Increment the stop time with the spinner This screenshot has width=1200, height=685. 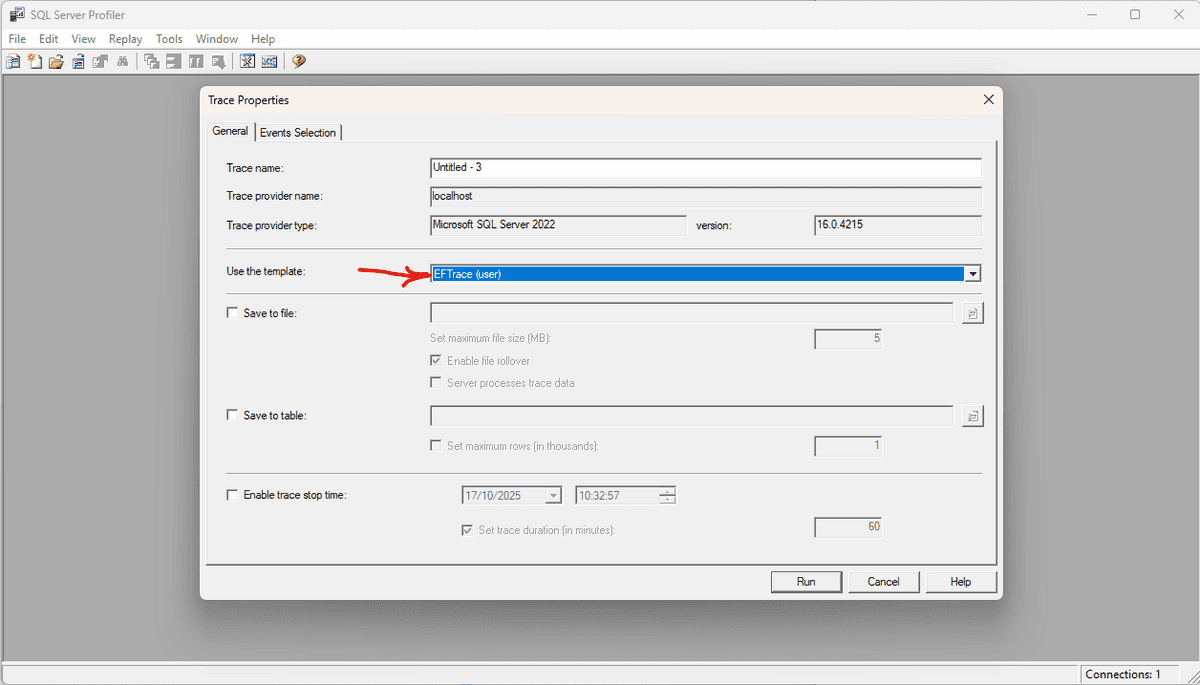pyautogui.click(x=666, y=491)
